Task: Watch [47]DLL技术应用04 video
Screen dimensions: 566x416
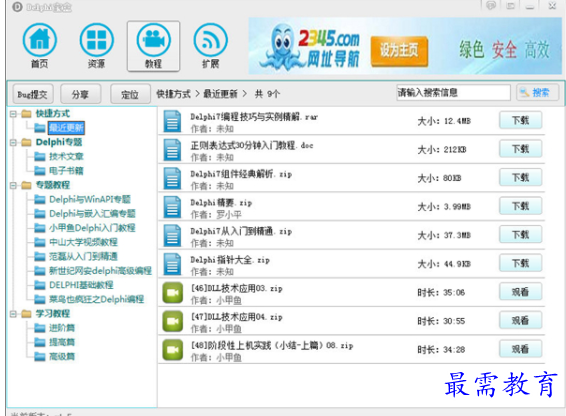Action: click(x=521, y=320)
